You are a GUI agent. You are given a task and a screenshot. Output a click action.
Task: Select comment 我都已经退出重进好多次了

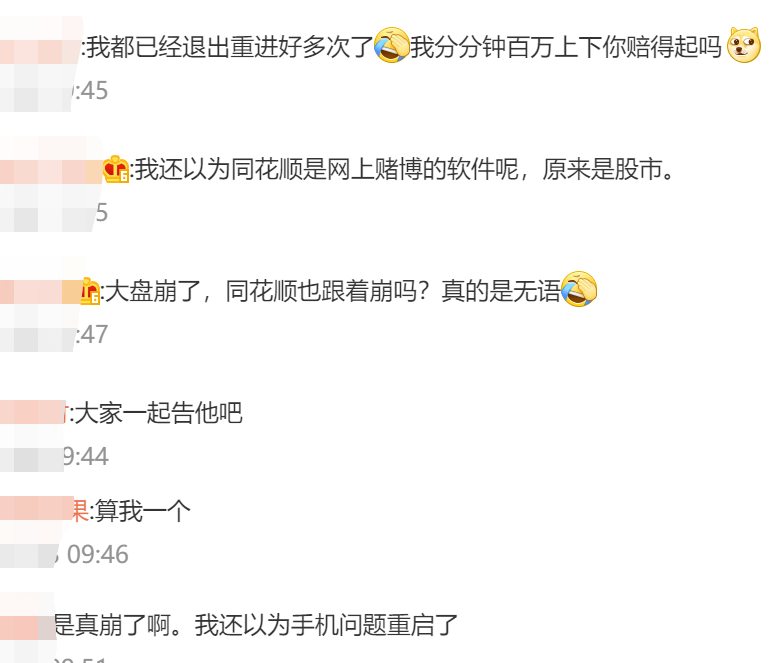click(230, 47)
